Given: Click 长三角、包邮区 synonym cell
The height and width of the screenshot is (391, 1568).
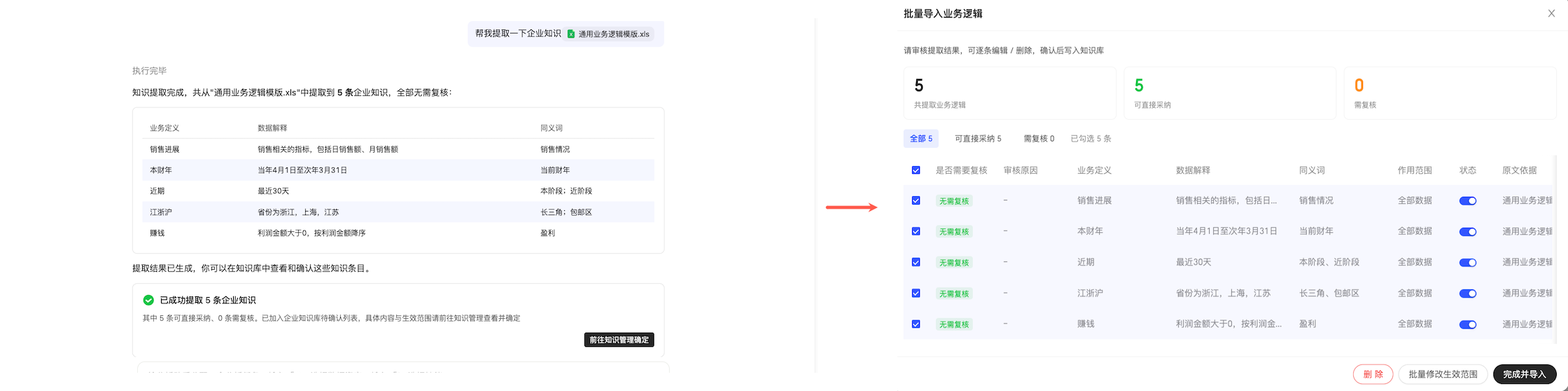Looking at the screenshot, I should point(1329,293).
